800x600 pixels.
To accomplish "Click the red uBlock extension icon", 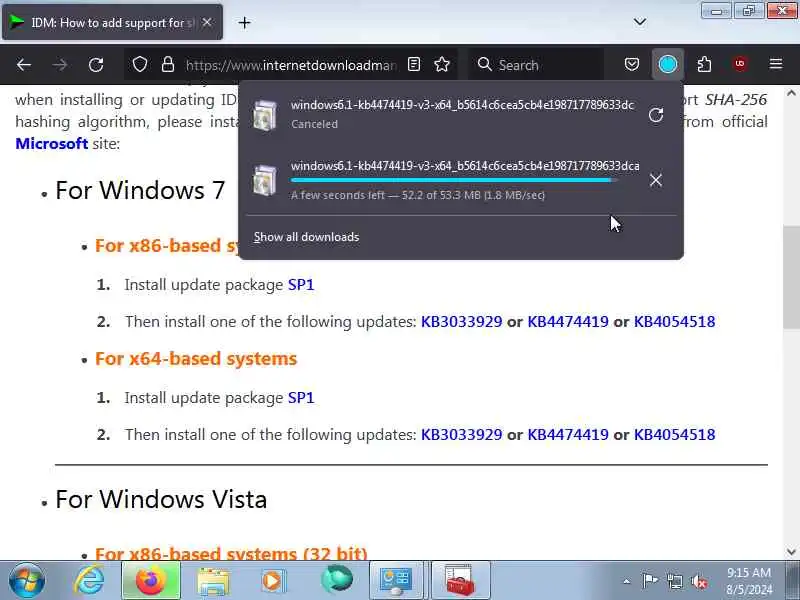I will pyautogui.click(x=740, y=64).
